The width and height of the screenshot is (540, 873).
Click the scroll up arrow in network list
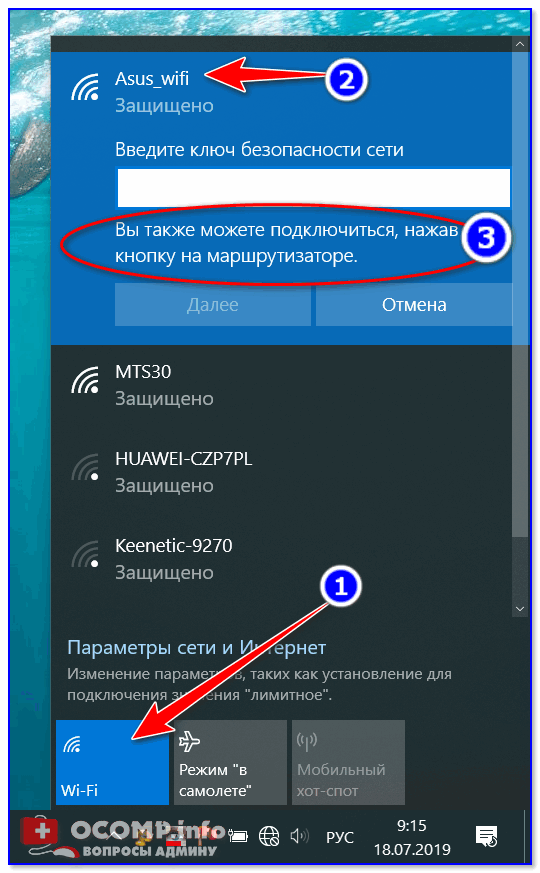point(520,44)
